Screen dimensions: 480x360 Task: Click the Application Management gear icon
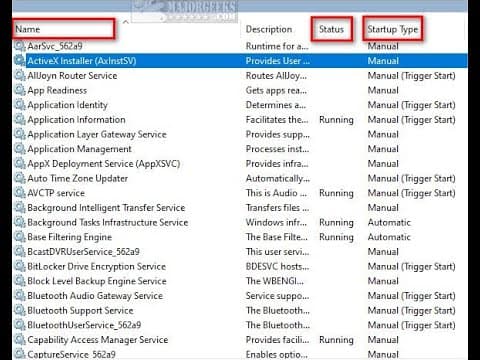tap(20, 149)
